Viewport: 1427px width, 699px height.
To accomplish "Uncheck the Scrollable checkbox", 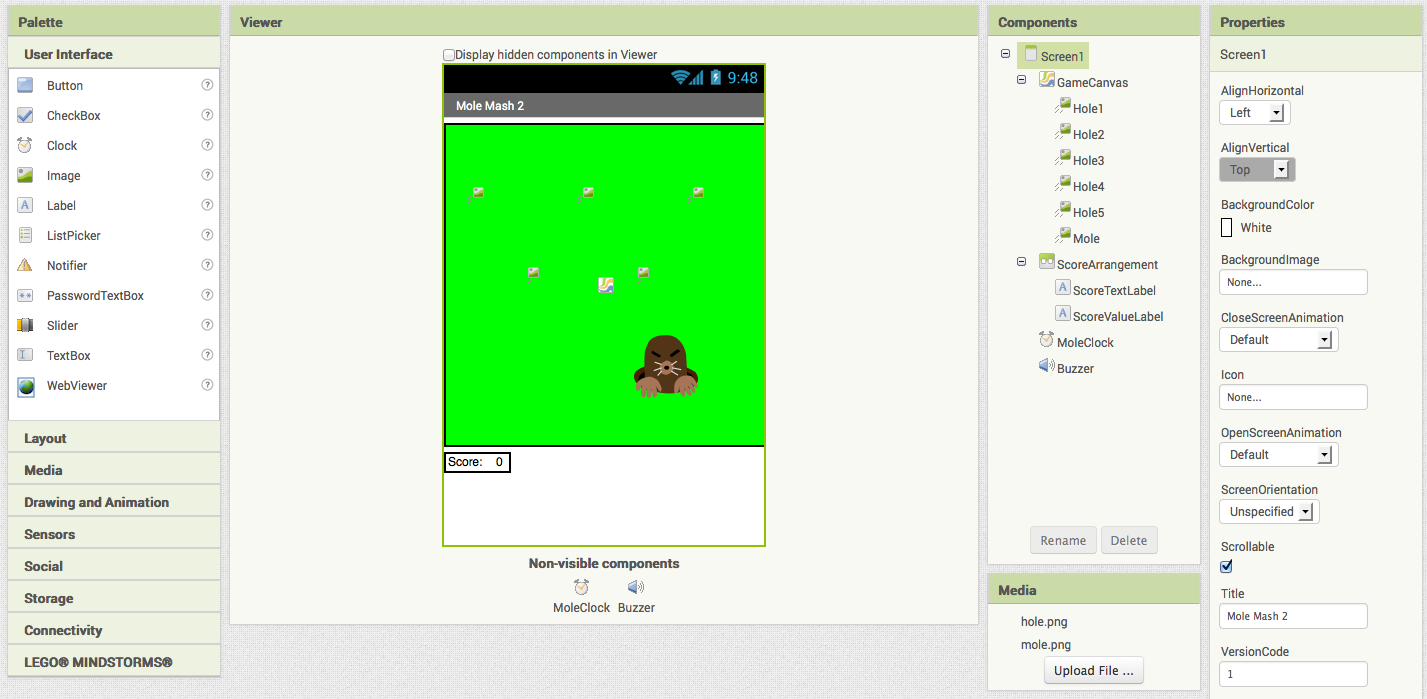I will point(1227,567).
